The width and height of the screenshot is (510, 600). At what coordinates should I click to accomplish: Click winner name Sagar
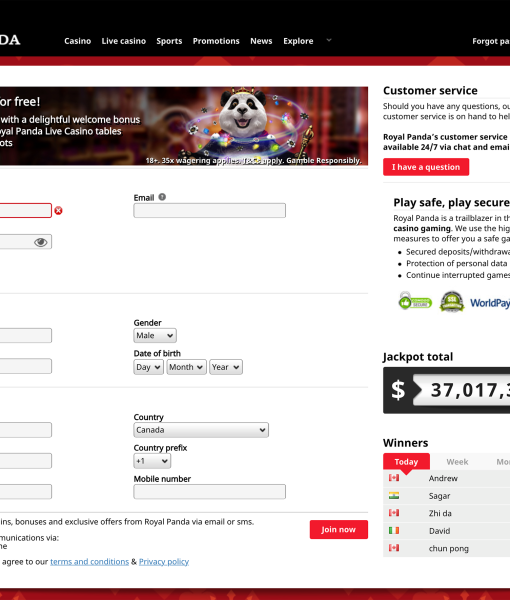click(x=439, y=496)
